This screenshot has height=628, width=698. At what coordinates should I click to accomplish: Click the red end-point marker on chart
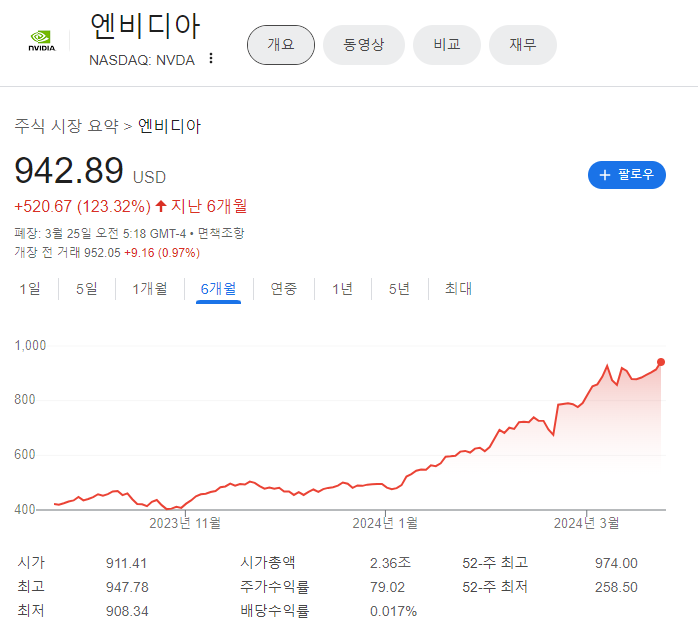[x=661, y=362]
